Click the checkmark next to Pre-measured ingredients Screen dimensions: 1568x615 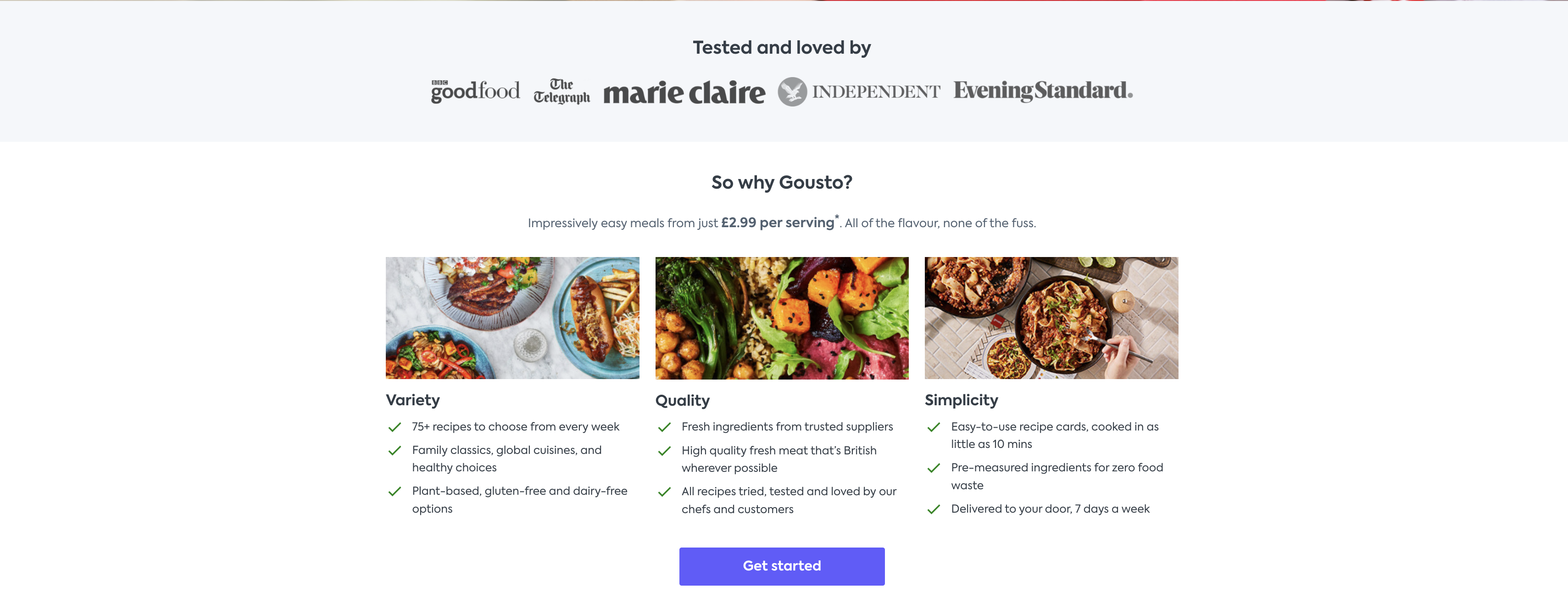(933, 468)
